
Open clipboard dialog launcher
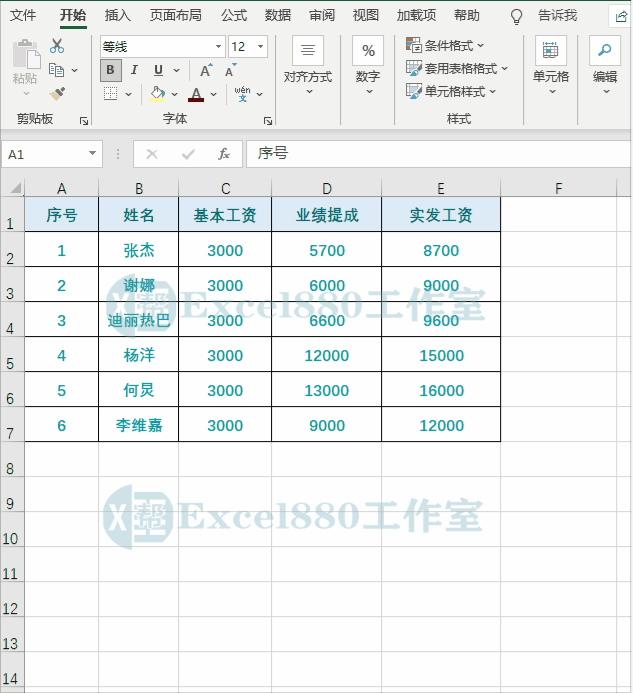pyautogui.click(x=84, y=121)
